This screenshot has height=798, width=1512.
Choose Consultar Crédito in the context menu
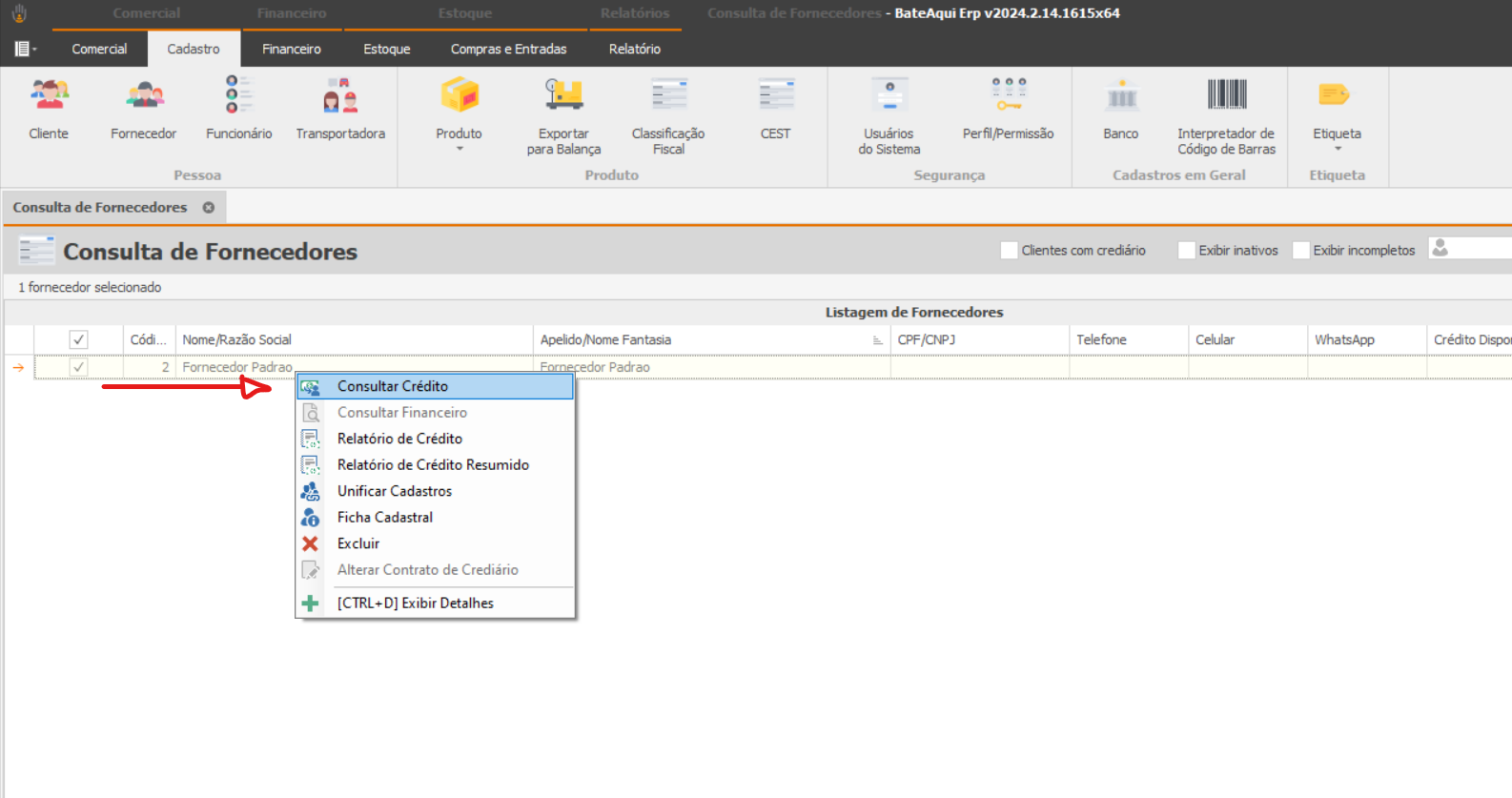tap(435, 386)
